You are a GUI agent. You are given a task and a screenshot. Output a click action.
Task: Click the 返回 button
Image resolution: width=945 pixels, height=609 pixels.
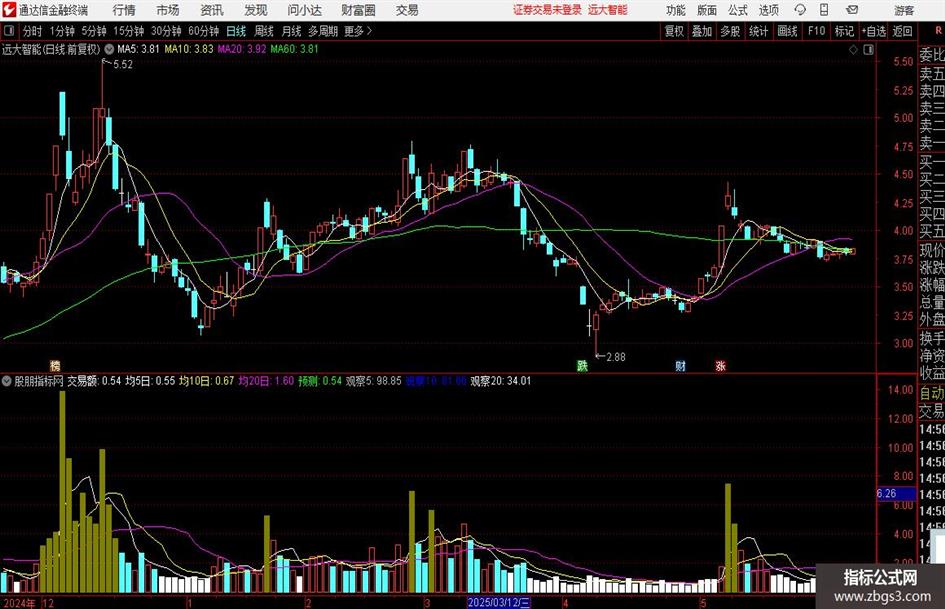(x=902, y=31)
